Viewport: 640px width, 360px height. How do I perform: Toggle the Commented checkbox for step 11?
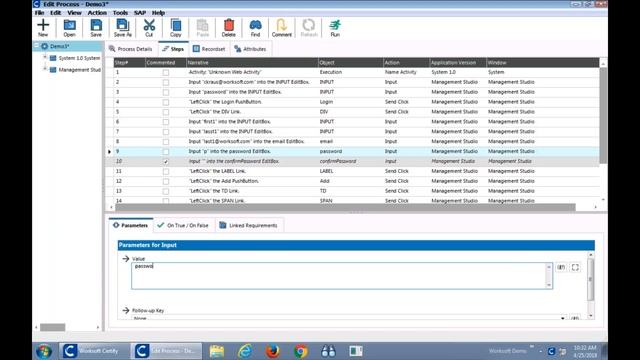point(166,171)
